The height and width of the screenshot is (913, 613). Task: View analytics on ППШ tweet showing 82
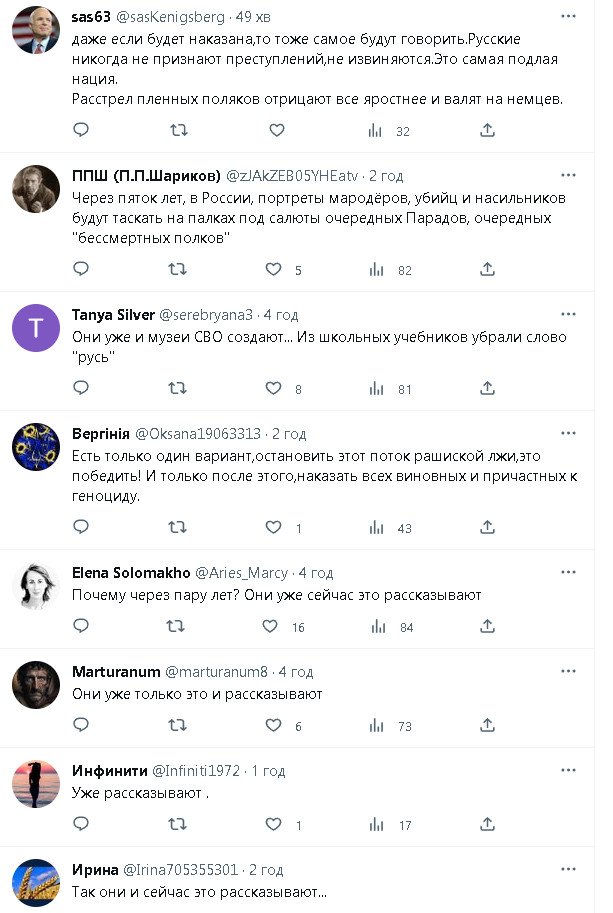[377, 269]
